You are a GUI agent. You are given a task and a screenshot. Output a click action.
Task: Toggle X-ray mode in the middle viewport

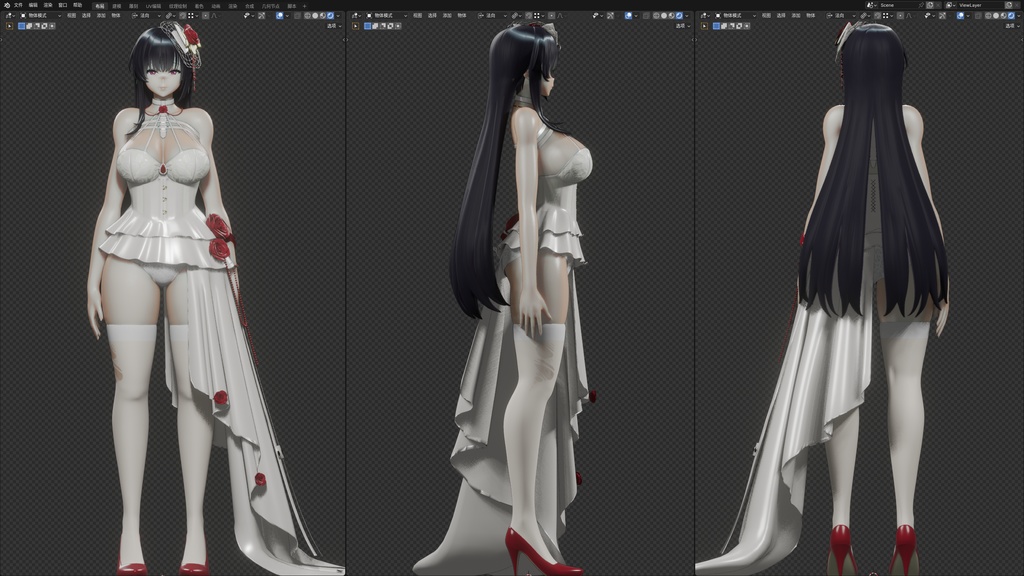point(646,16)
